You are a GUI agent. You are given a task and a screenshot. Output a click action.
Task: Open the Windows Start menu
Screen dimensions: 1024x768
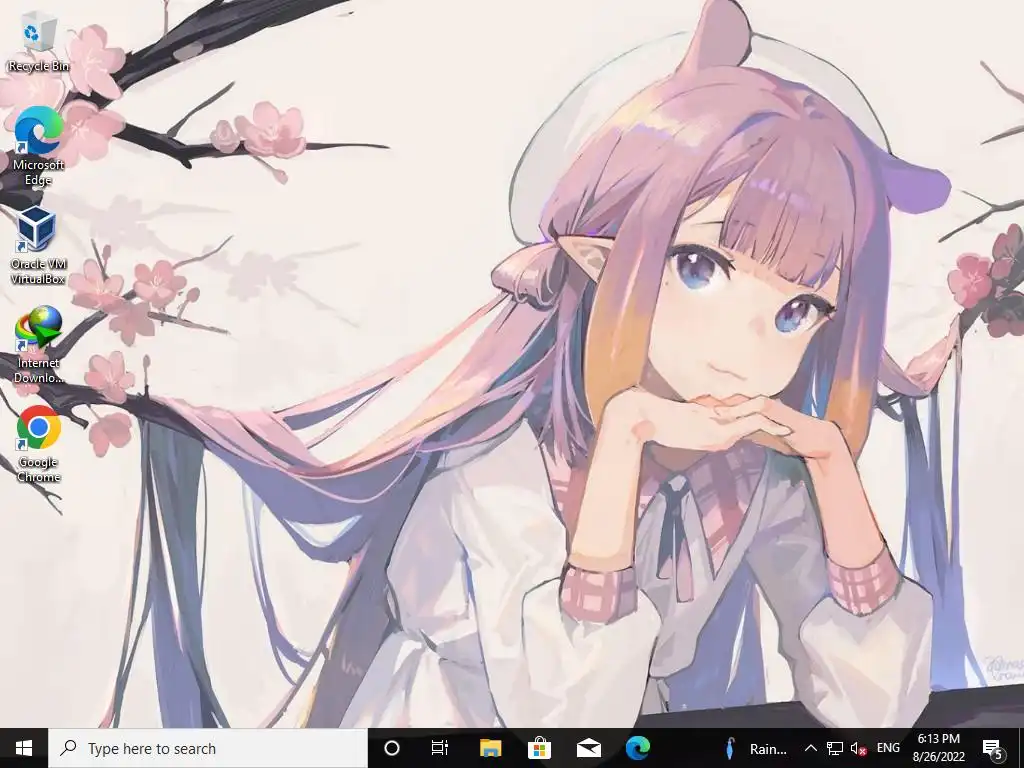click(24, 748)
